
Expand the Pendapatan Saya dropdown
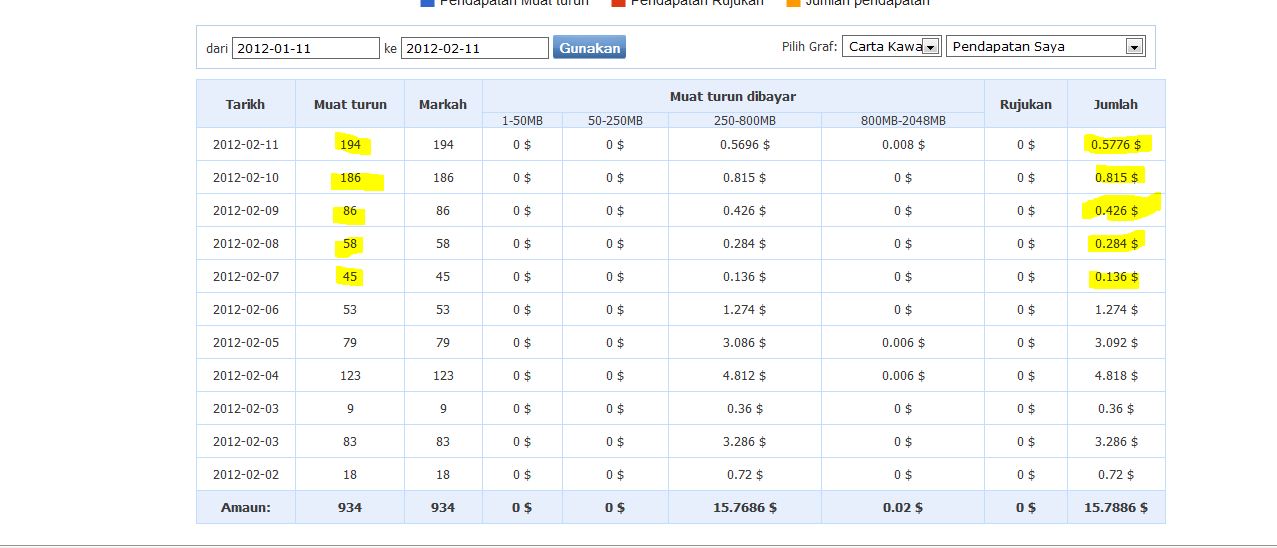(x=1045, y=46)
